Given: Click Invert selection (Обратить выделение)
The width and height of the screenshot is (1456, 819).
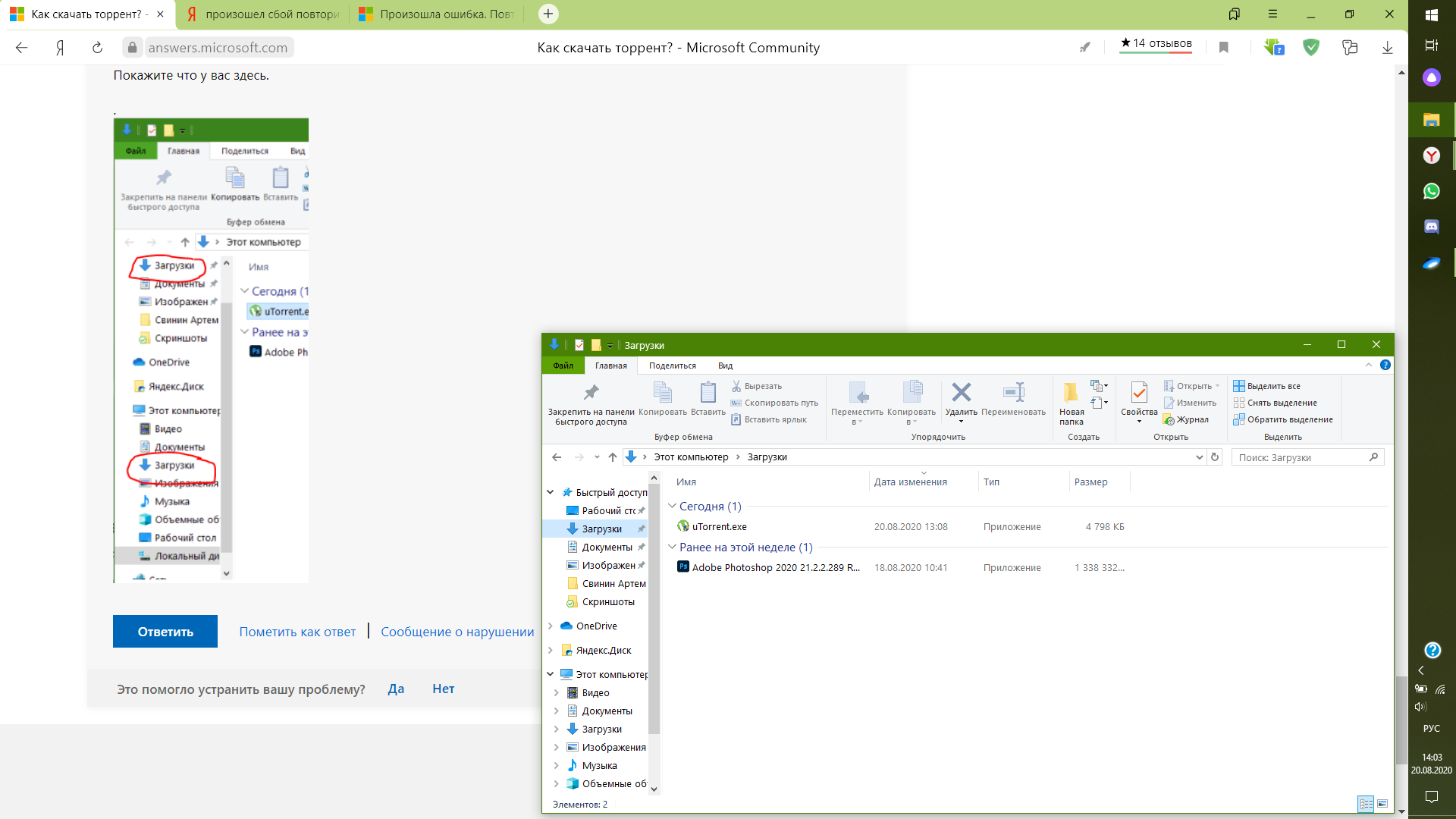Looking at the screenshot, I should (1283, 419).
